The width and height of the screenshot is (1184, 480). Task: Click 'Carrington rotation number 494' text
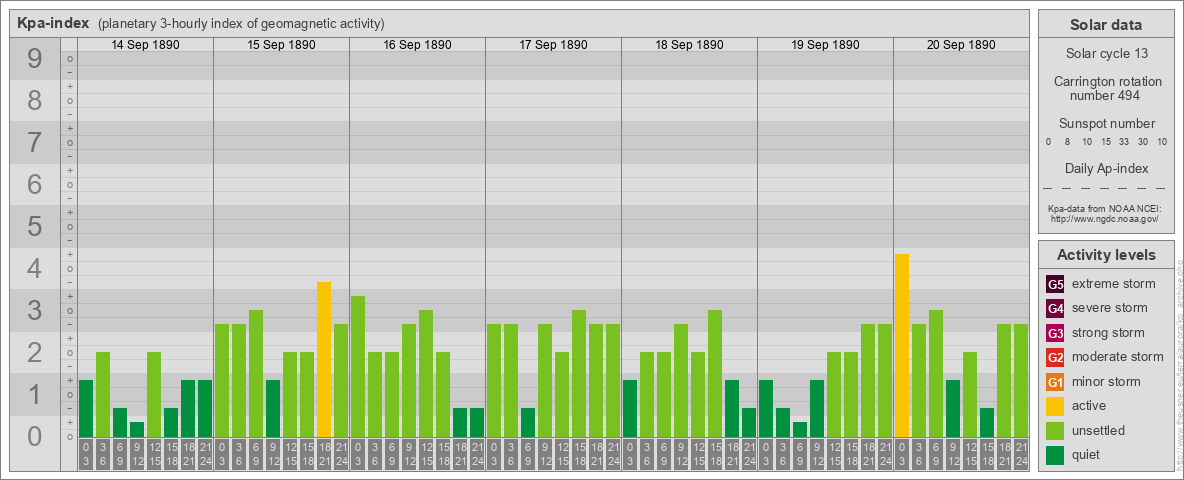(1106, 88)
